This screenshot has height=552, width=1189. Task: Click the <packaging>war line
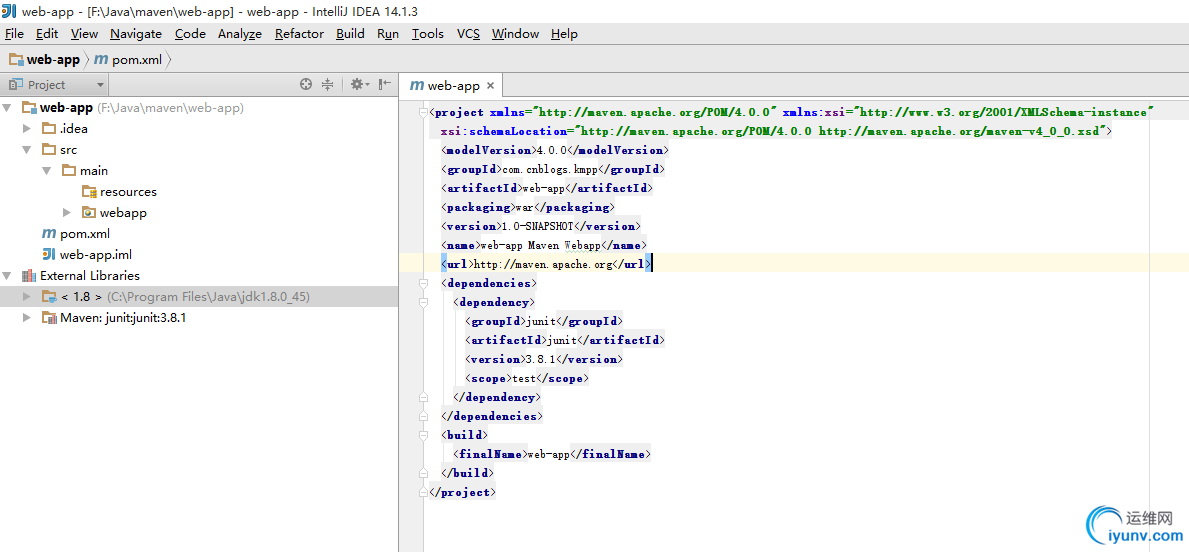coord(528,207)
